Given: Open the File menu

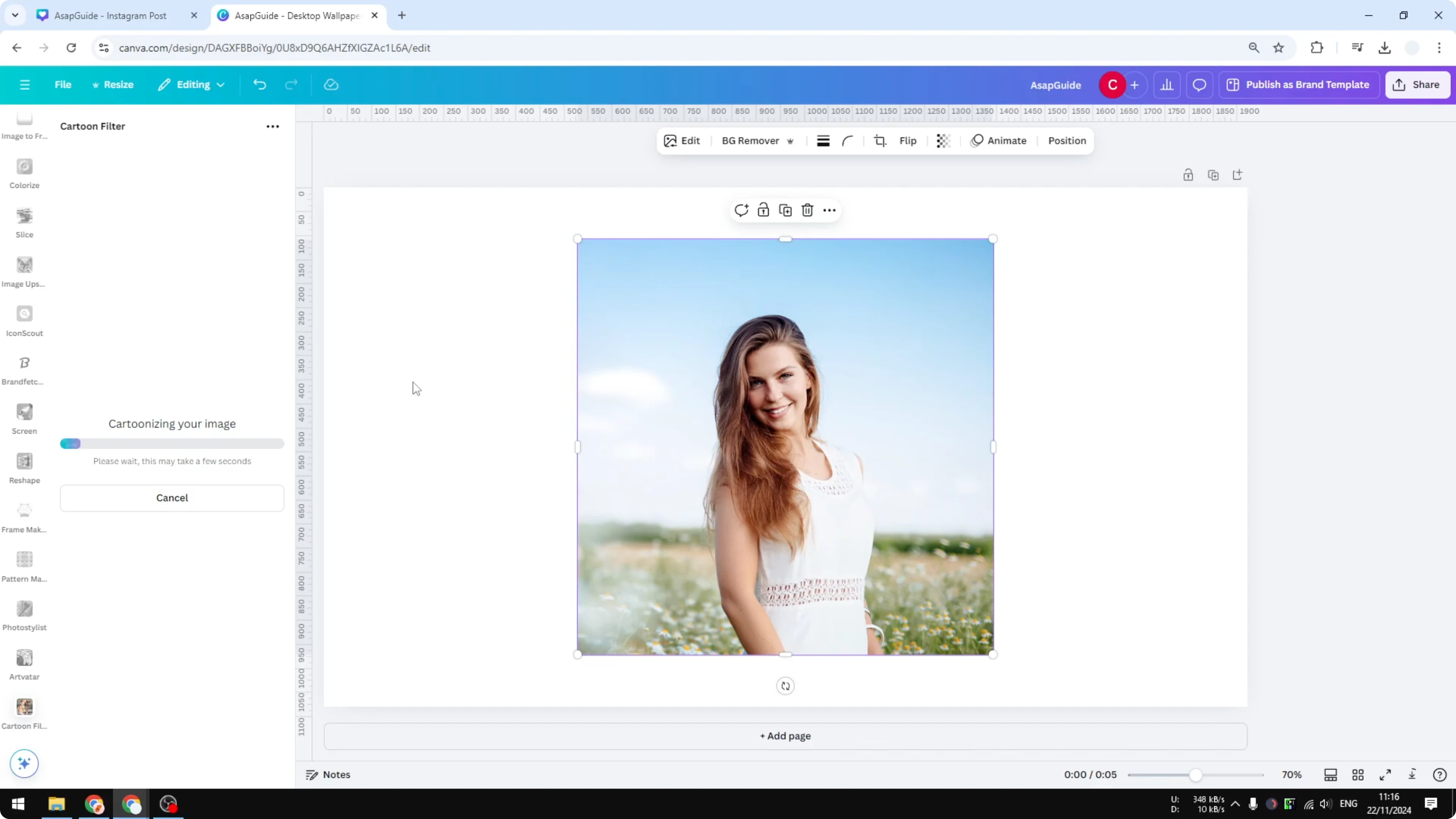Looking at the screenshot, I should point(63,84).
